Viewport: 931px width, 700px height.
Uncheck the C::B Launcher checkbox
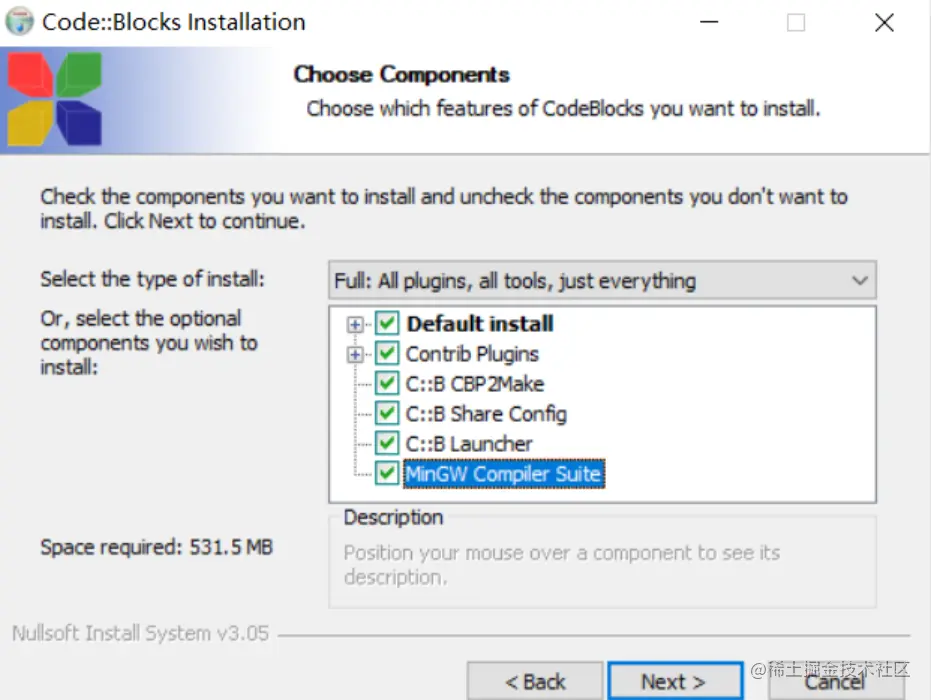[387, 444]
